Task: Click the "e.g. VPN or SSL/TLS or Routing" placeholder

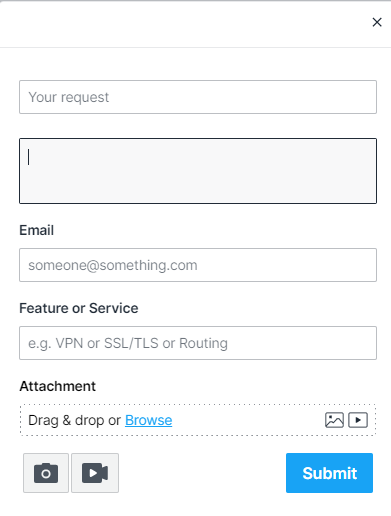Action: (128, 343)
